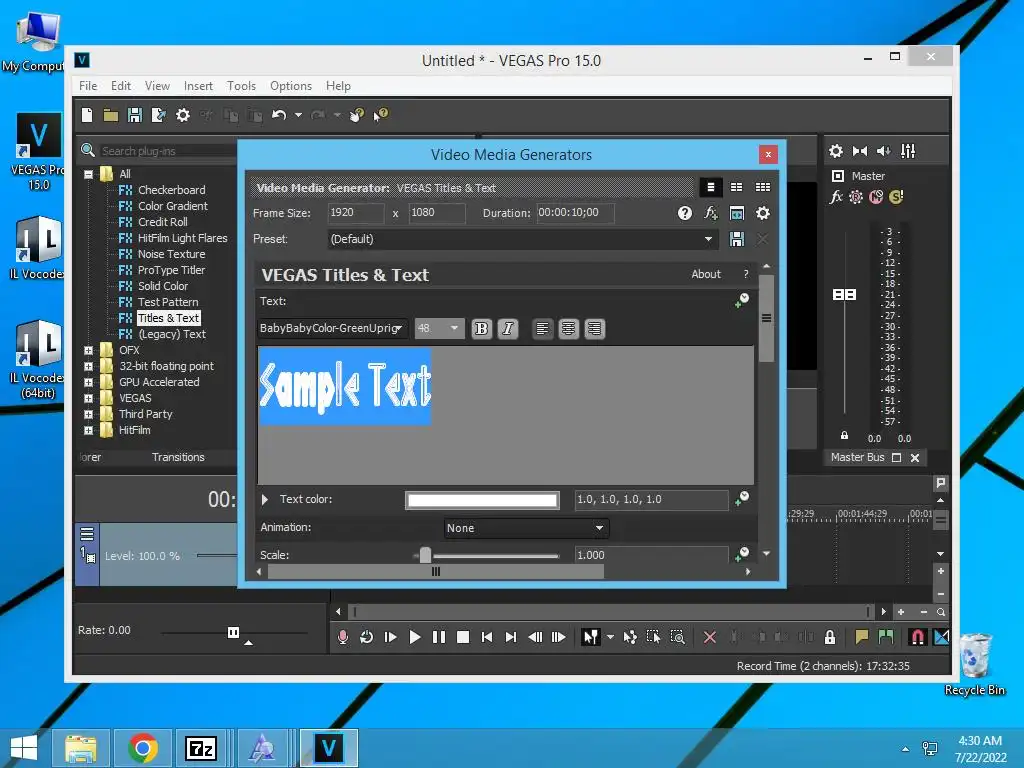
Task: Open the Render As toolbar icon
Action: pos(159,115)
